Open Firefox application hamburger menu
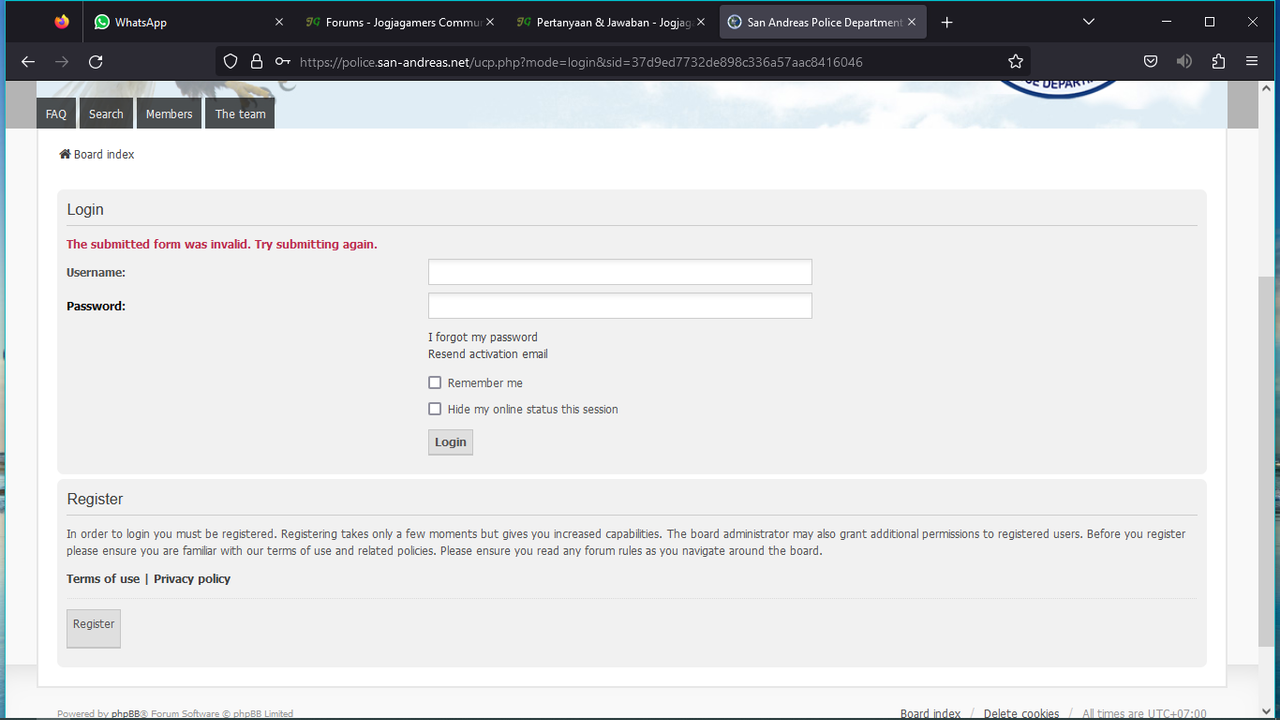Viewport: 1280px width, 720px height. [1252, 62]
